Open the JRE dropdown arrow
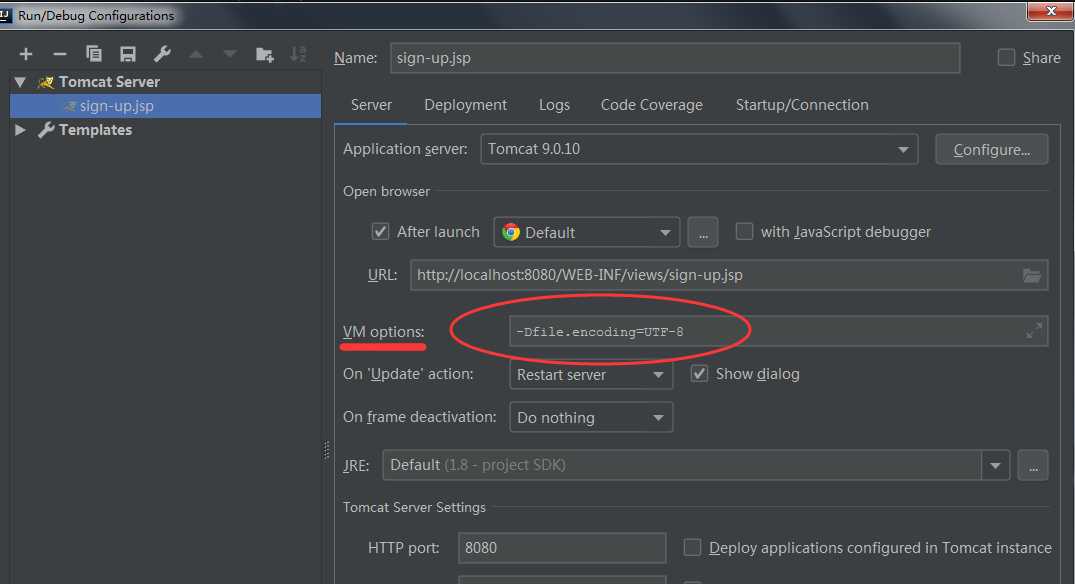Image resolution: width=1075 pixels, height=584 pixels. (995, 465)
